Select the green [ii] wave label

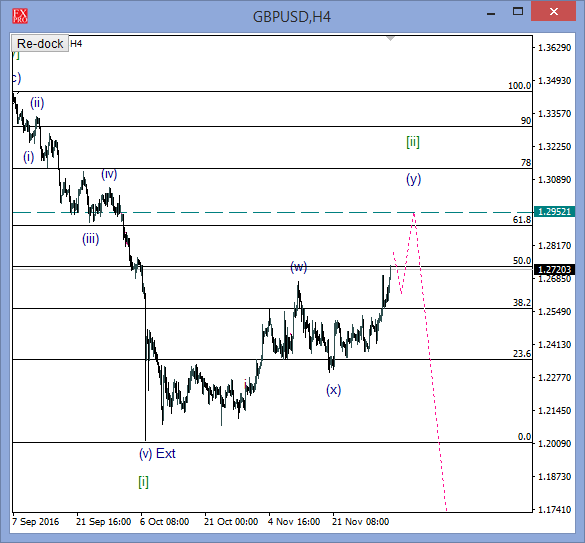(413, 142)
